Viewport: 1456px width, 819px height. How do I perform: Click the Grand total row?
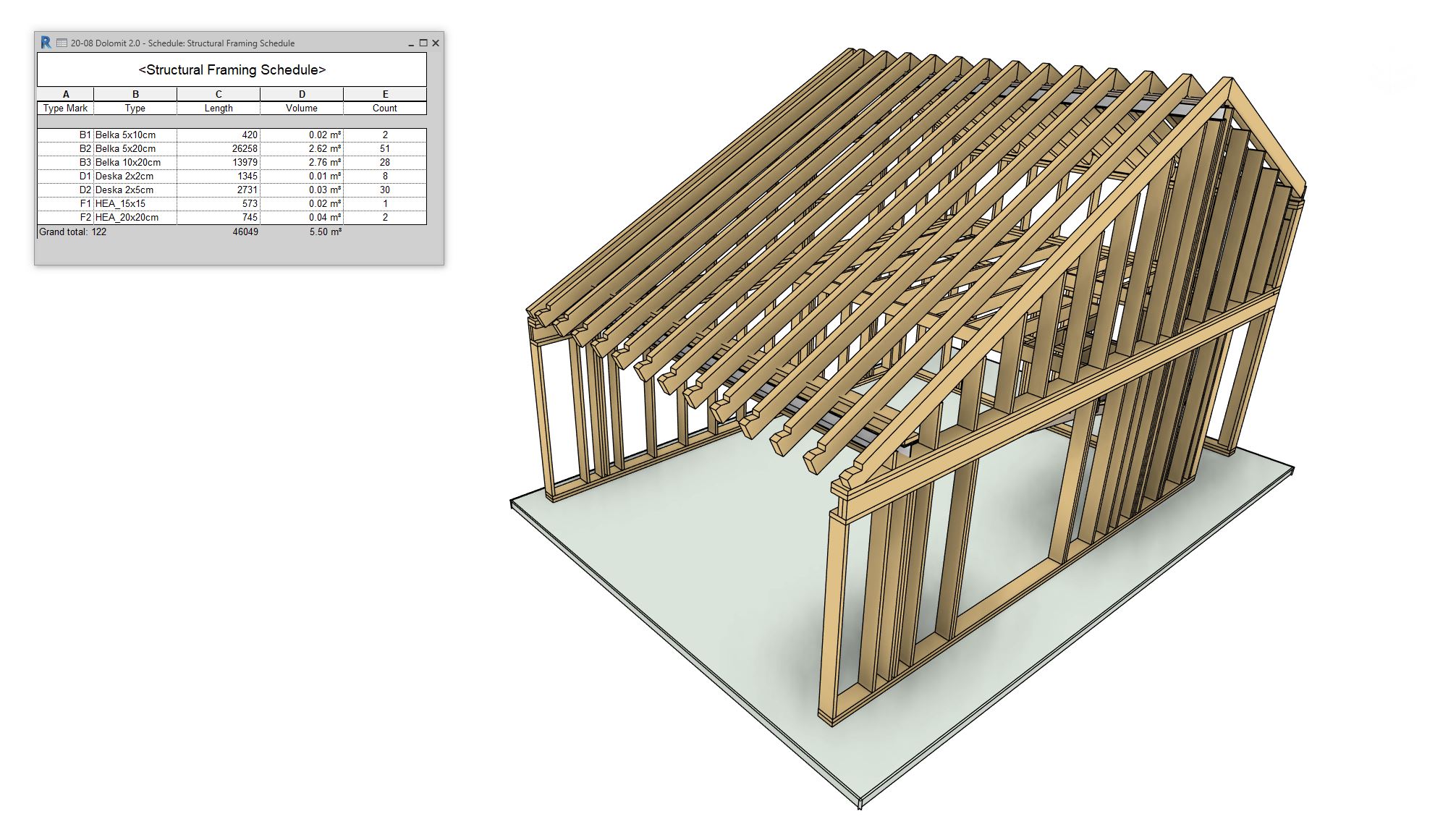(x=72, y=232)
